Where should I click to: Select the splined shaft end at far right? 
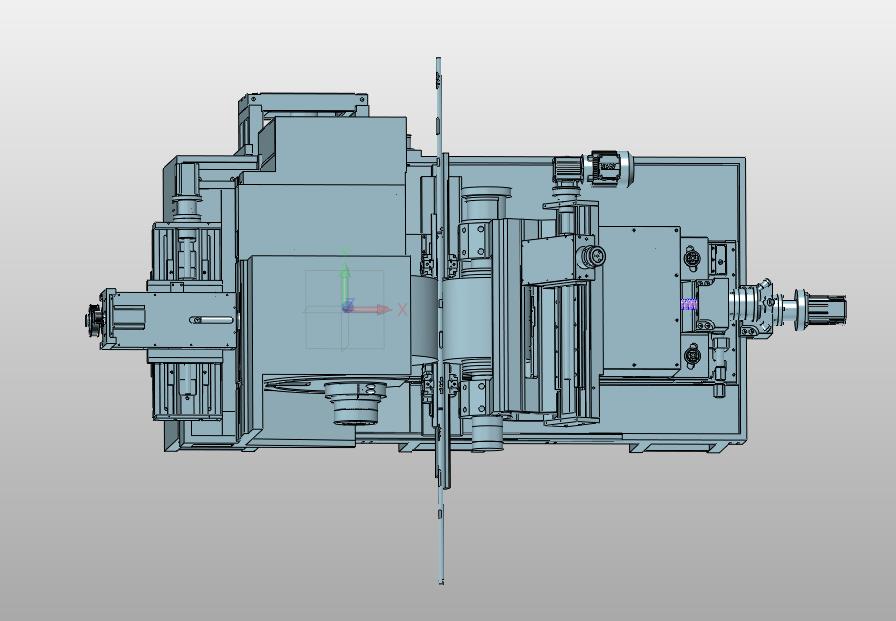pos(827,309)
